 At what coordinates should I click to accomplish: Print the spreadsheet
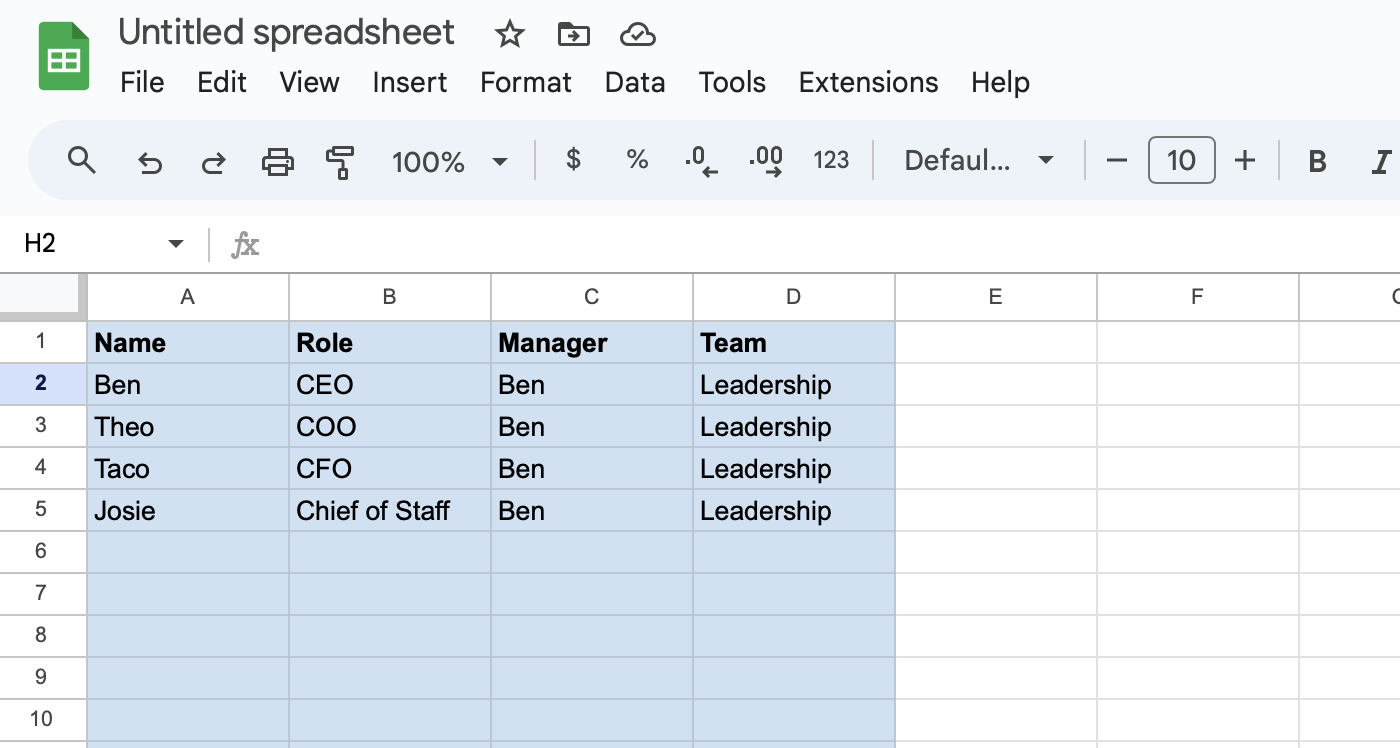277,160
